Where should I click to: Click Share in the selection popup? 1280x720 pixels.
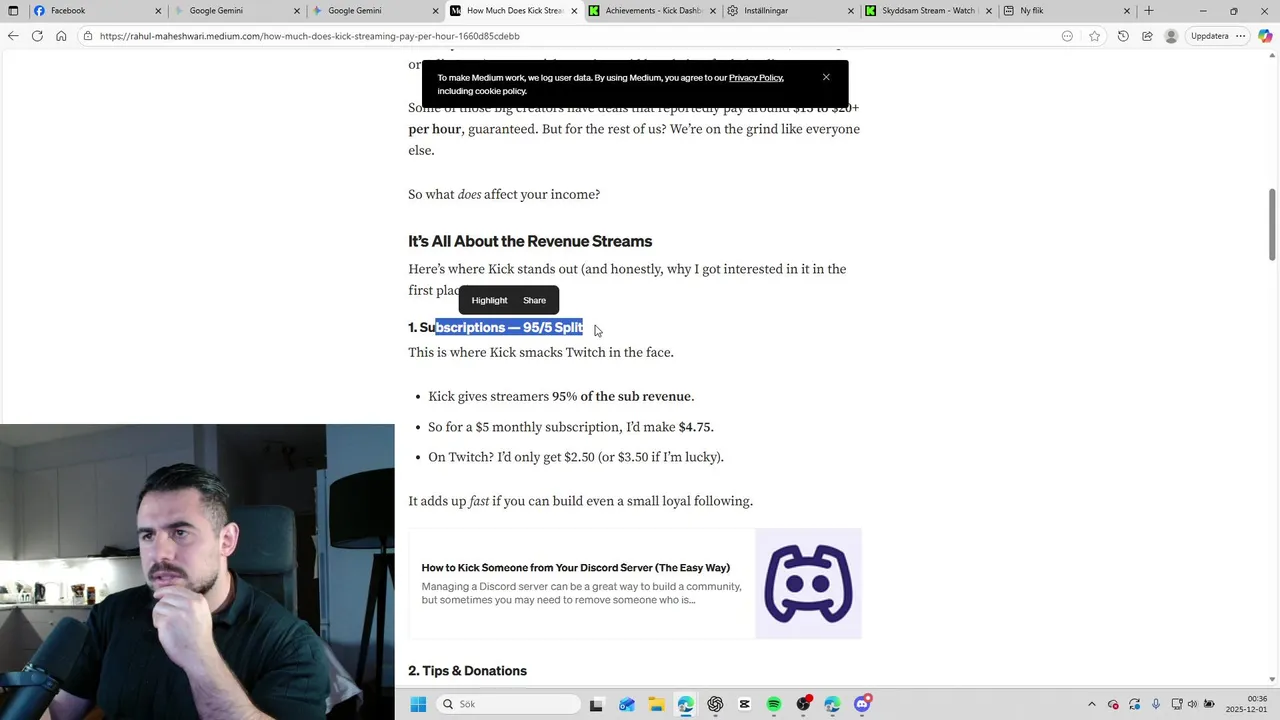[534, 300]
